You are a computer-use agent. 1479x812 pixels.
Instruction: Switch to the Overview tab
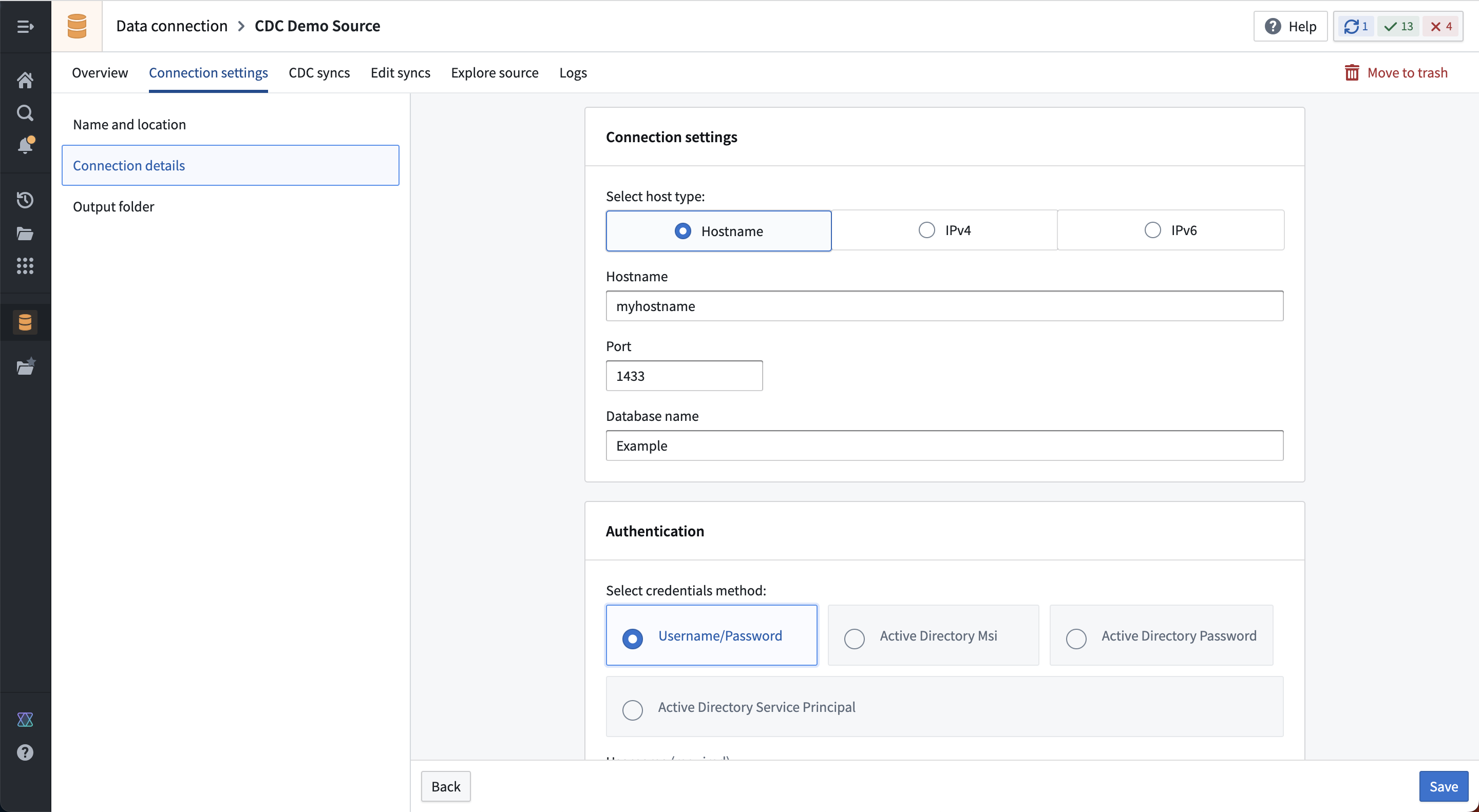(100, 72)
